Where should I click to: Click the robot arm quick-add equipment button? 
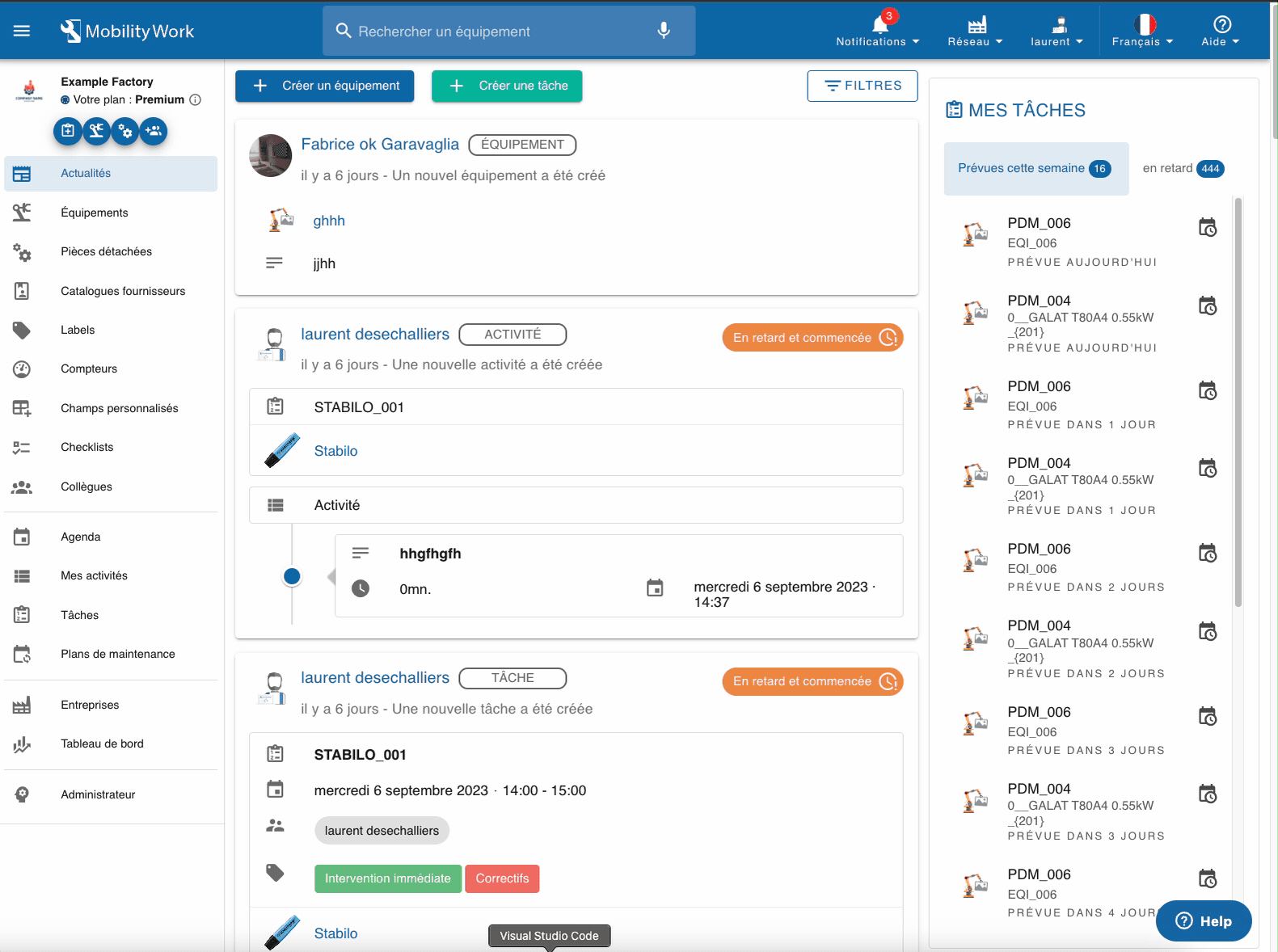[96, 131]
